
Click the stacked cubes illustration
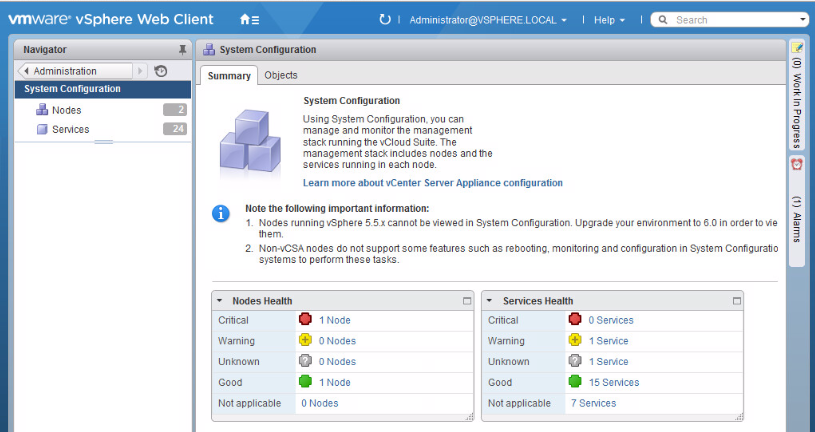251,140
